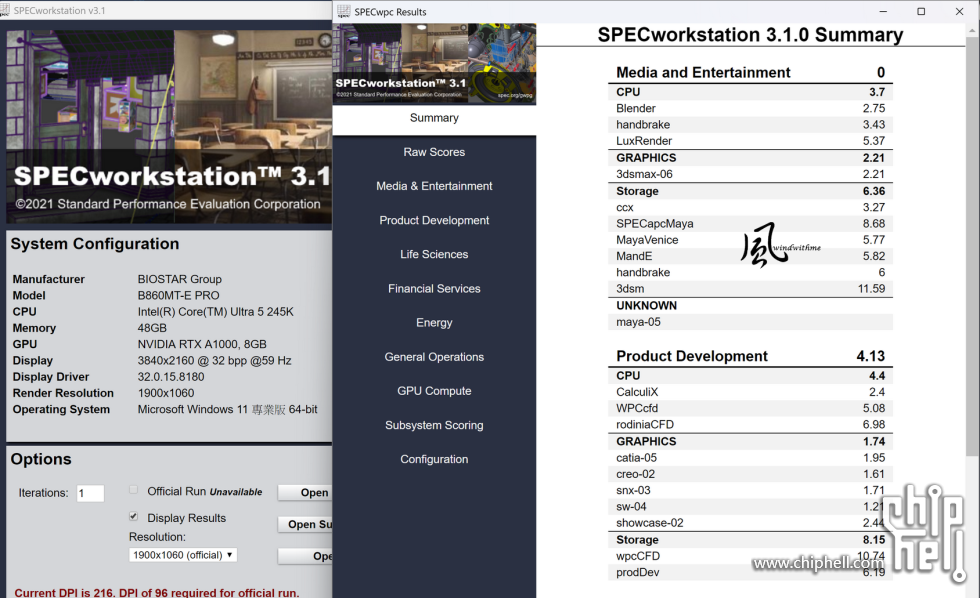View Subsystem Scoring results
The image size is (980, 598).
tap(434, 425)
